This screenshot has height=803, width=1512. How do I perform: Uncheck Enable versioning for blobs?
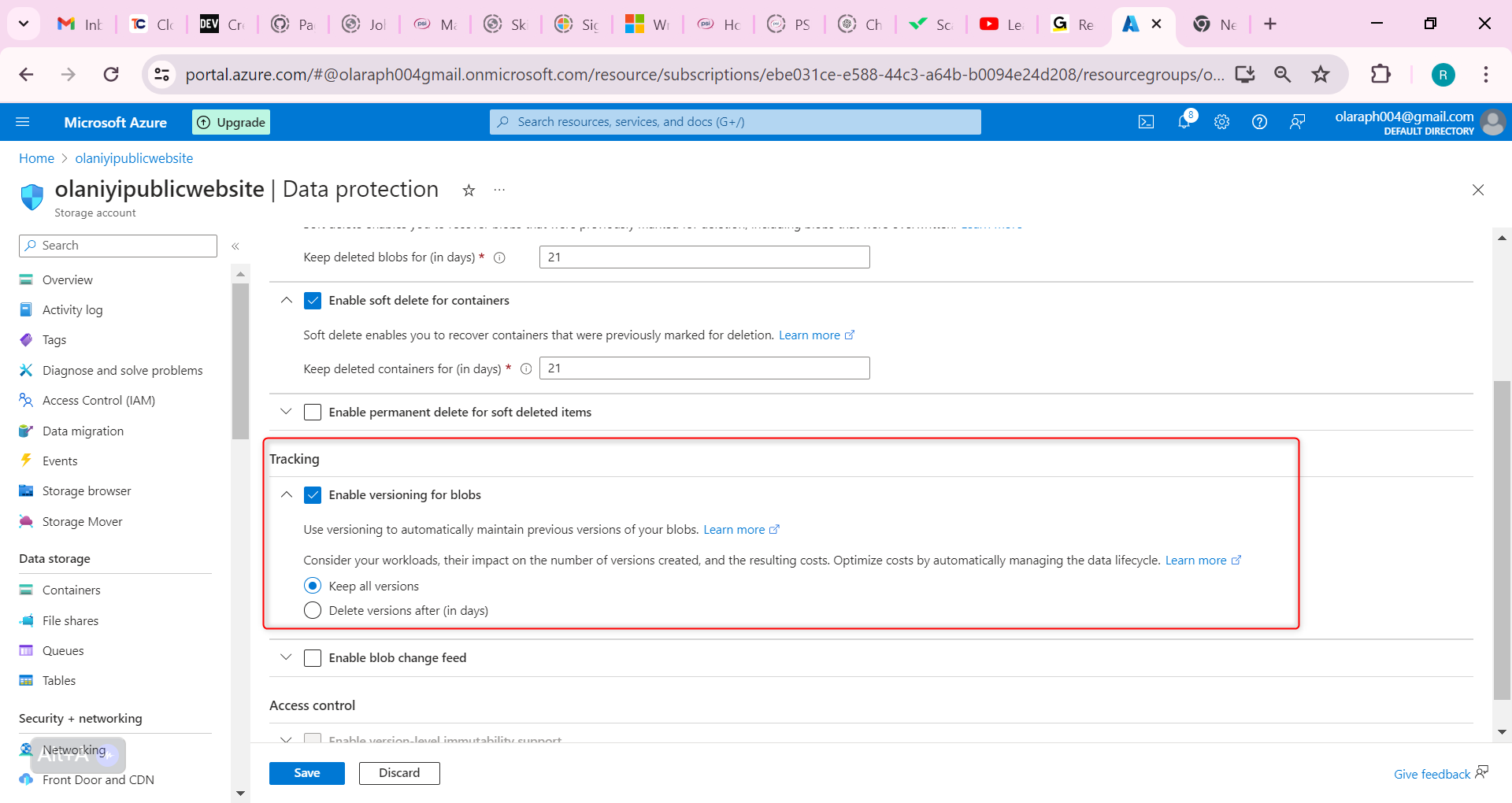click(313, 495)
